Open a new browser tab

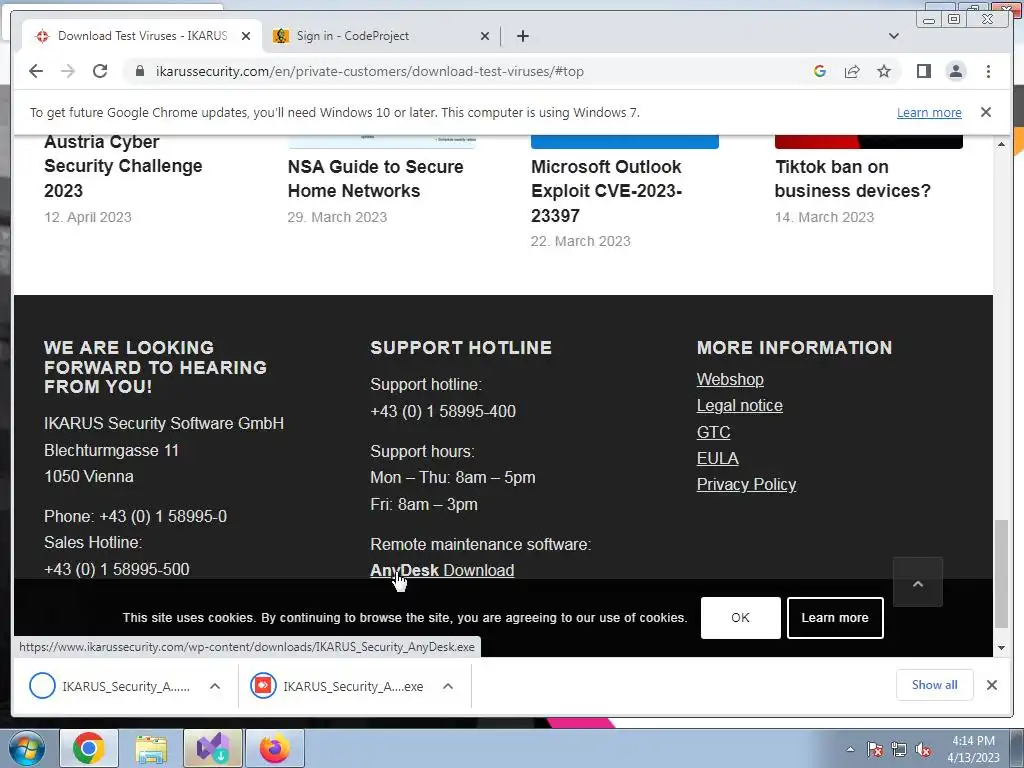coord(522,36)
